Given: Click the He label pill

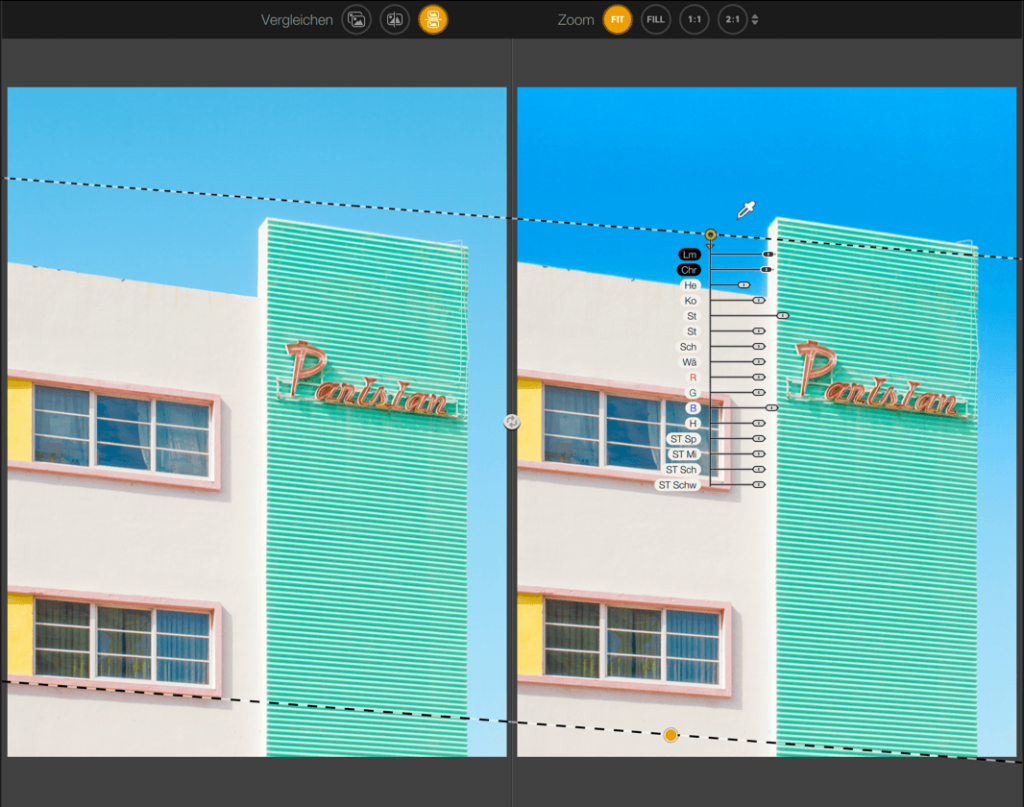Looking at the screenshot, I should (x=690, y=285).
